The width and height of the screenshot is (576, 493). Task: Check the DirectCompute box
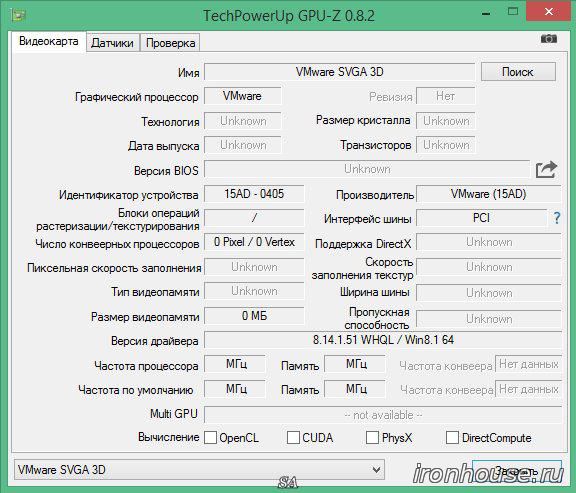(x=452, y=438)
